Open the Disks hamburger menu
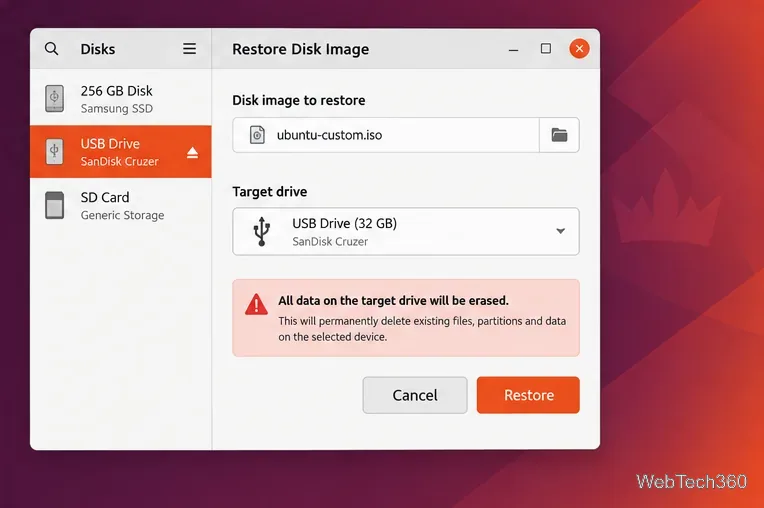This screenshot has height=508, width=764. click(190, 49)
